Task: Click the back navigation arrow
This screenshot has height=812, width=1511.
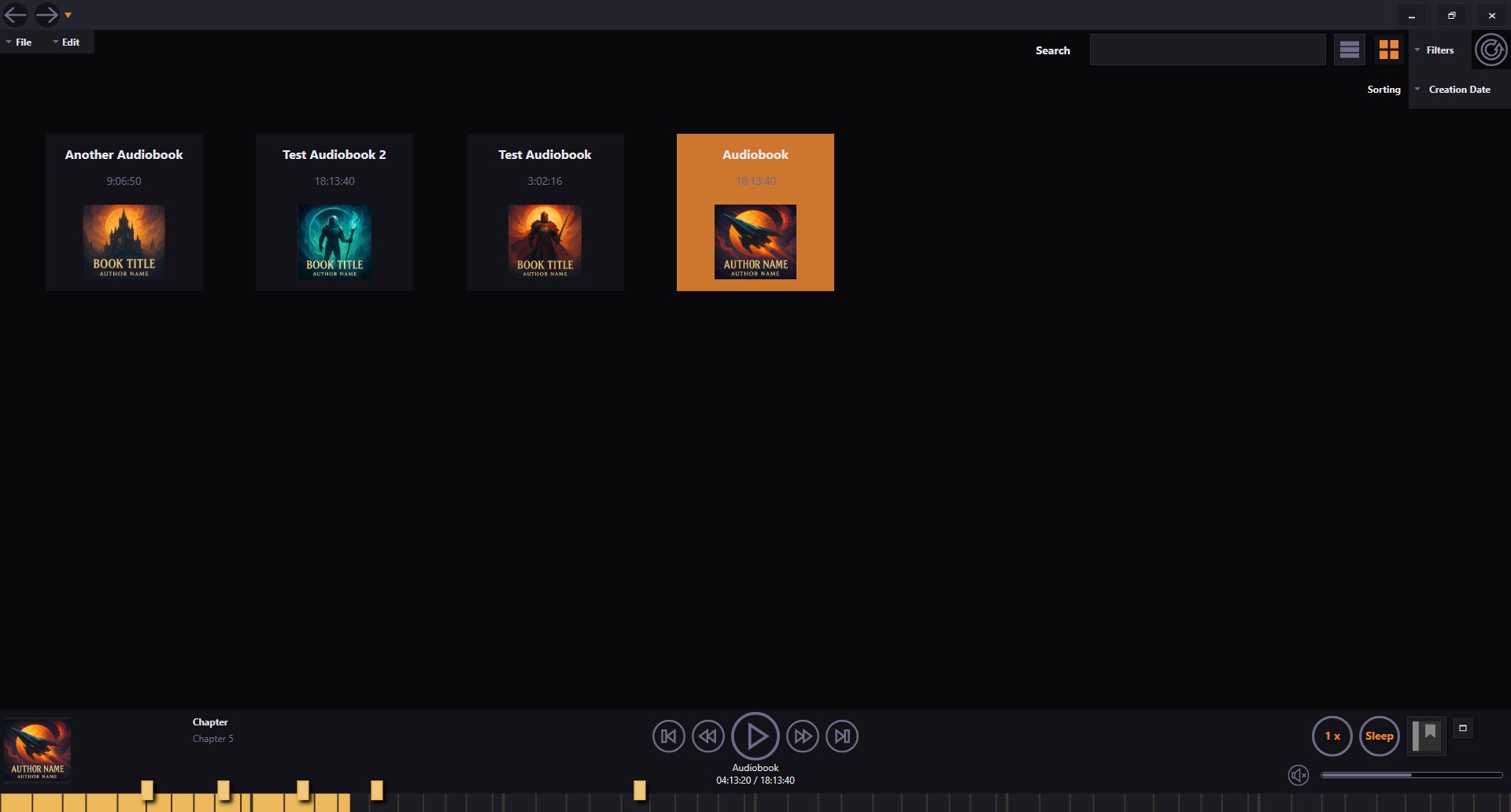Action: coord(14,14)
